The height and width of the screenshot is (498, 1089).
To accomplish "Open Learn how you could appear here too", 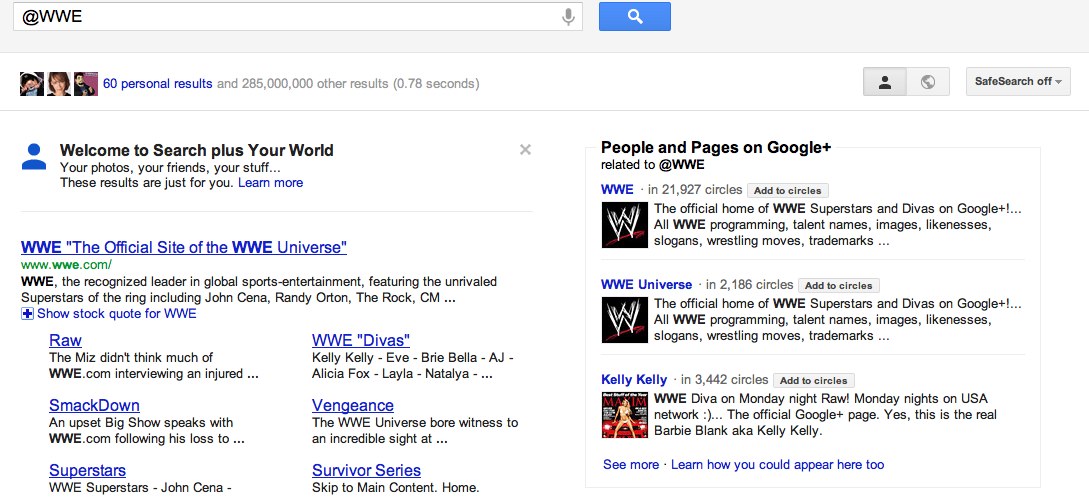I will pyautogui.click(x=777, y=464).
